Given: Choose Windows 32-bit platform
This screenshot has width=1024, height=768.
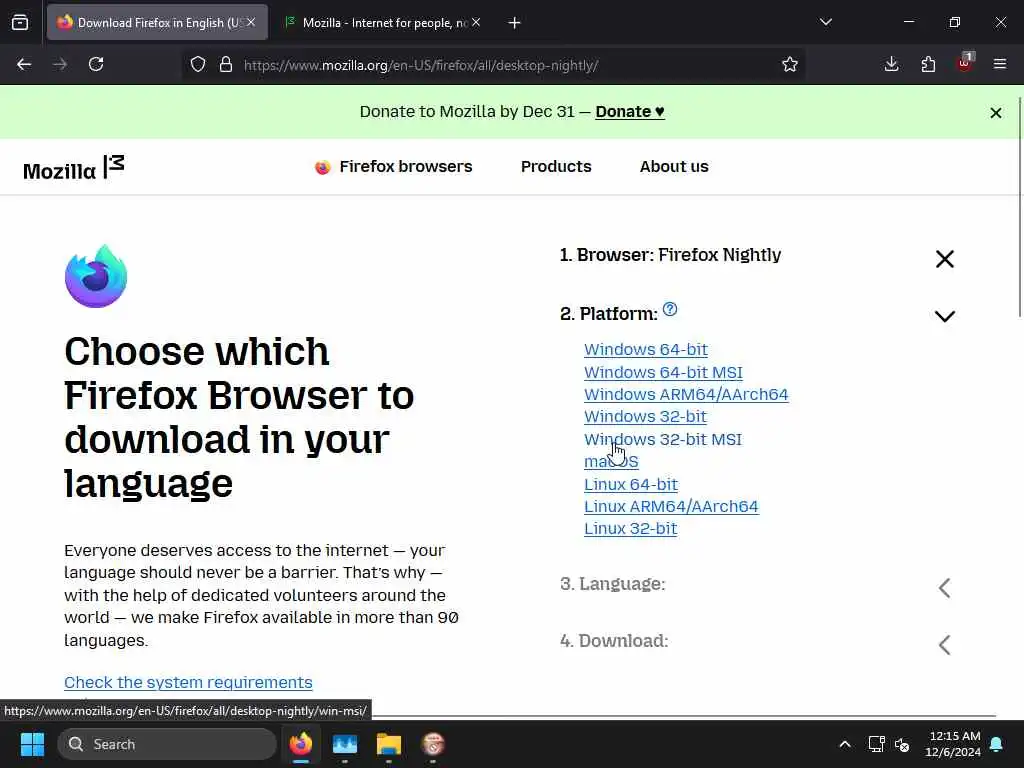Looking at the screenshot, I should click(645, 417).
